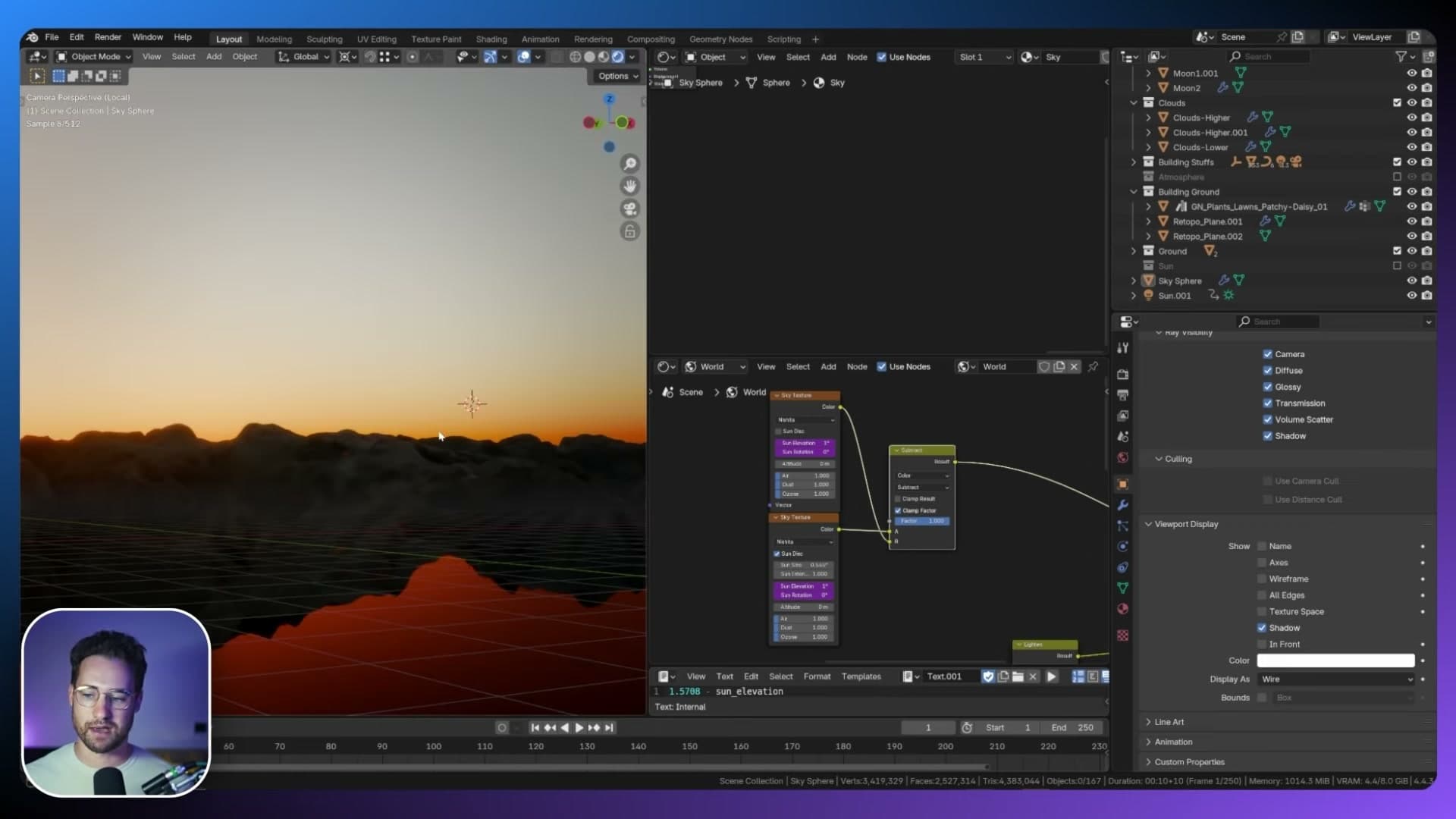This screenshot has height=819, width=1456.
Task: Enable In Front checkbox
Action: tap(1262, 644)
